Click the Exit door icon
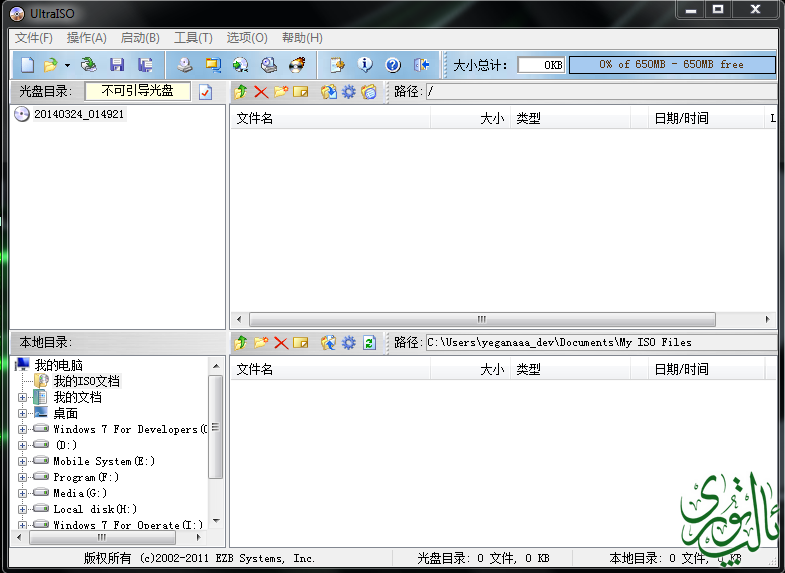The image size is (785, 573). (x=422, y=65)
